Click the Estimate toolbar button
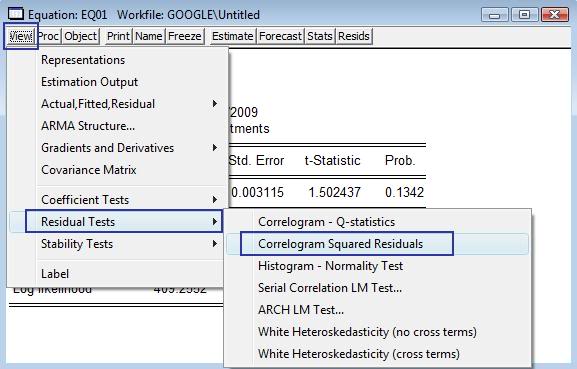 (233, 36)
